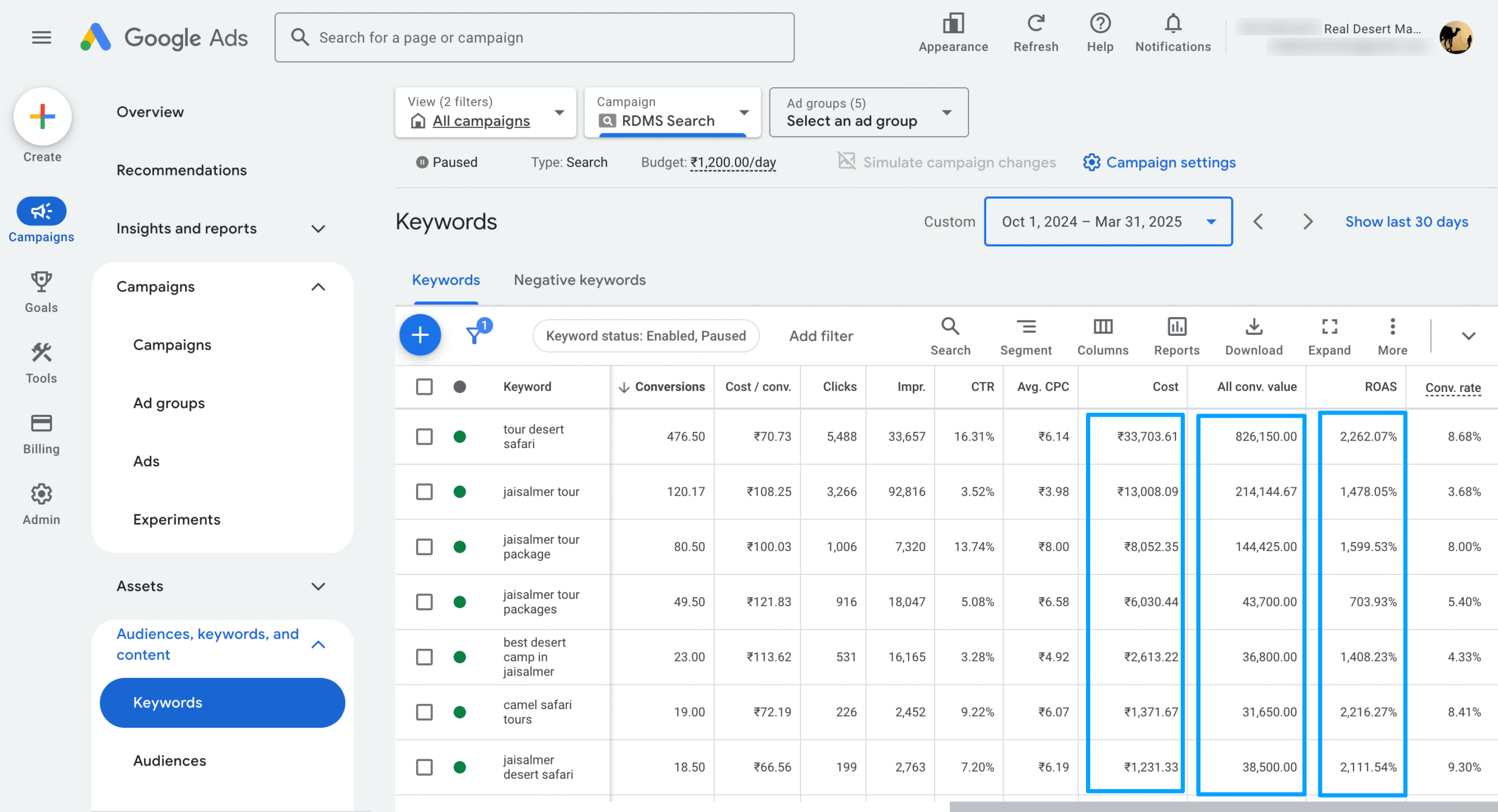Switch to Negative keywords tab

579,280
